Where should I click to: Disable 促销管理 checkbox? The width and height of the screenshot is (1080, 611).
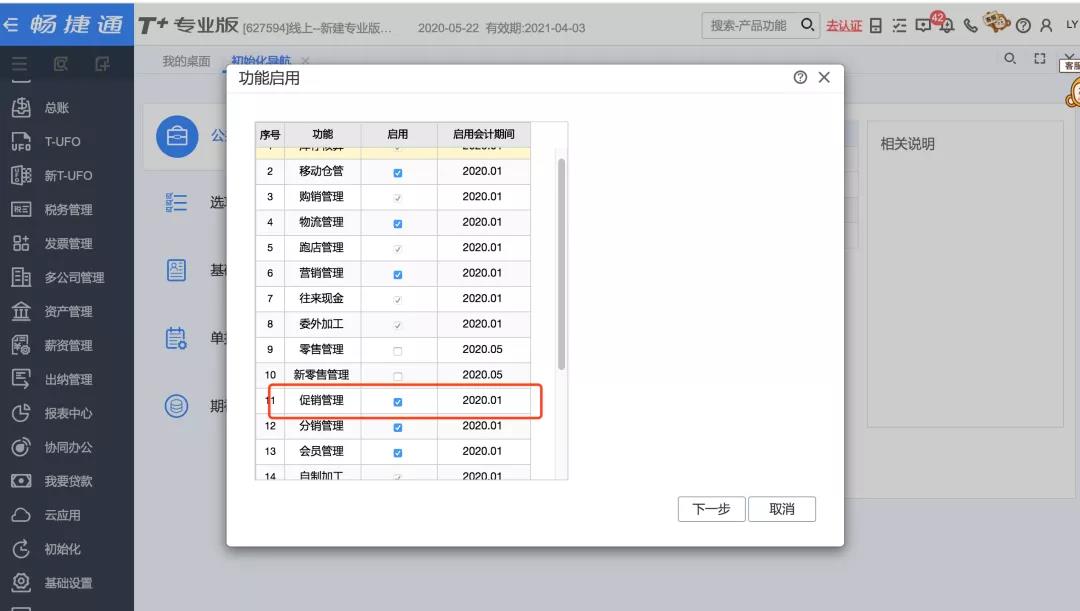(x=398, y=402)
